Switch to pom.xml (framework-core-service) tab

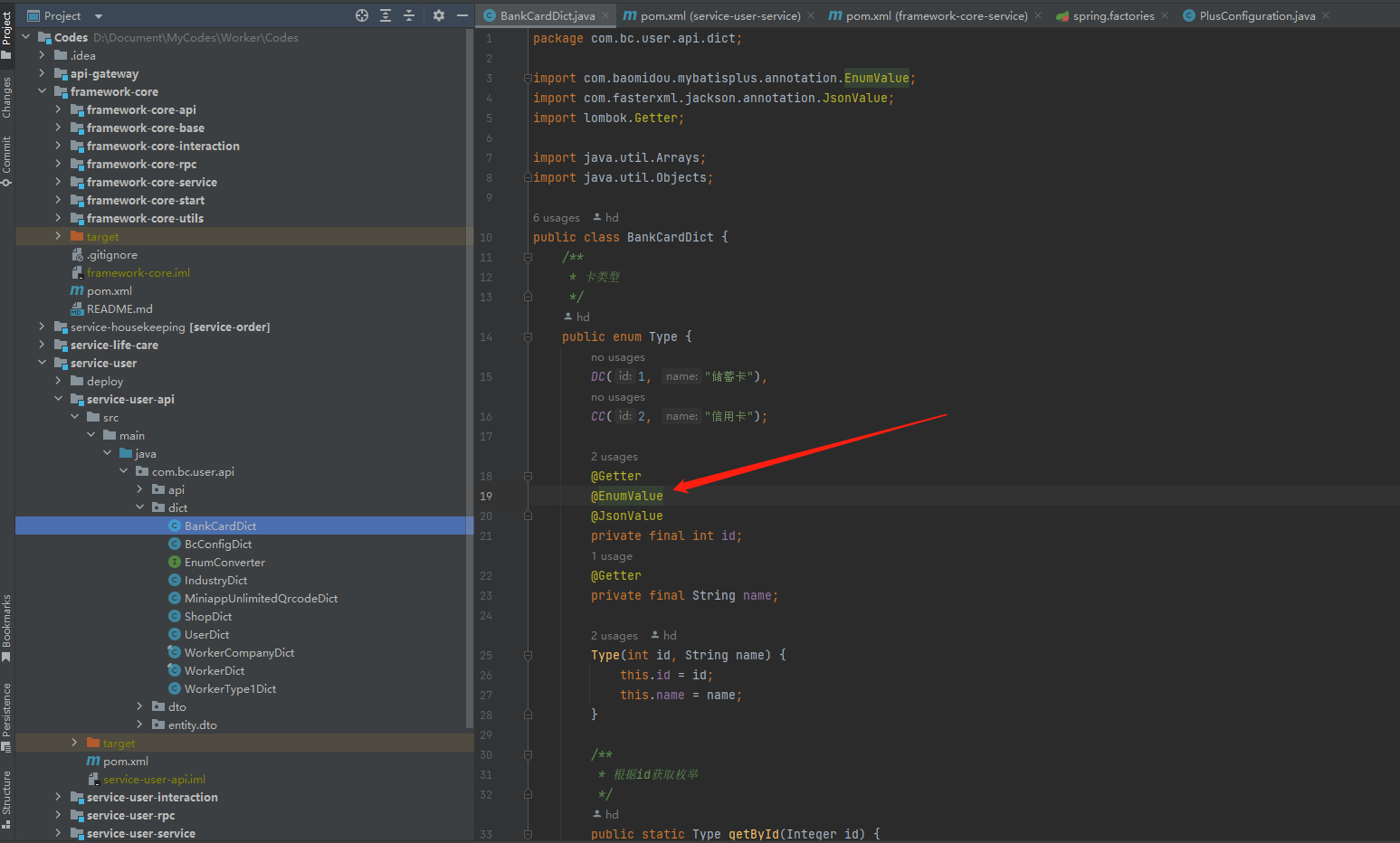[x=937, y=15]
